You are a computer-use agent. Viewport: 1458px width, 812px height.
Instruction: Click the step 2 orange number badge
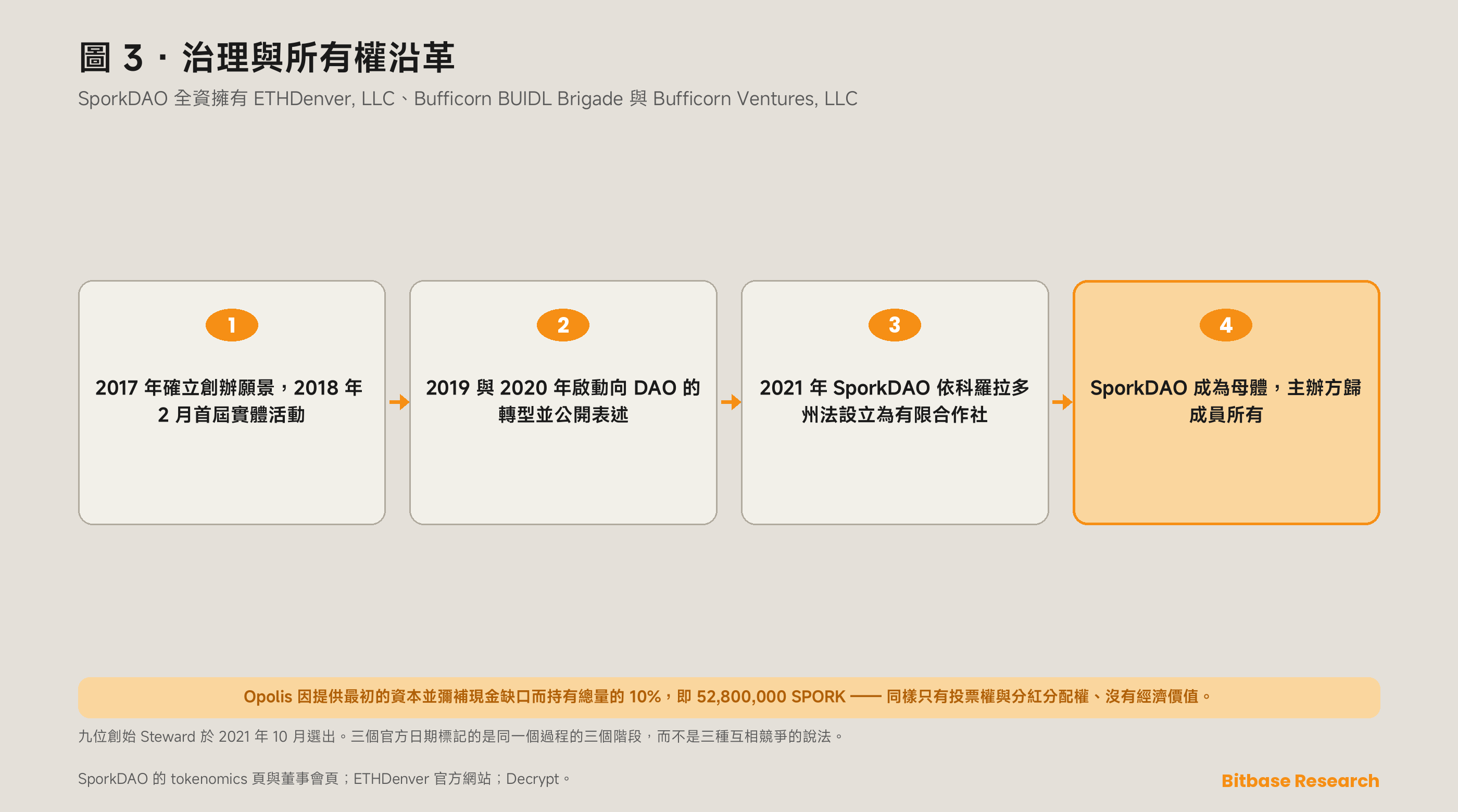tap(562, 325)
